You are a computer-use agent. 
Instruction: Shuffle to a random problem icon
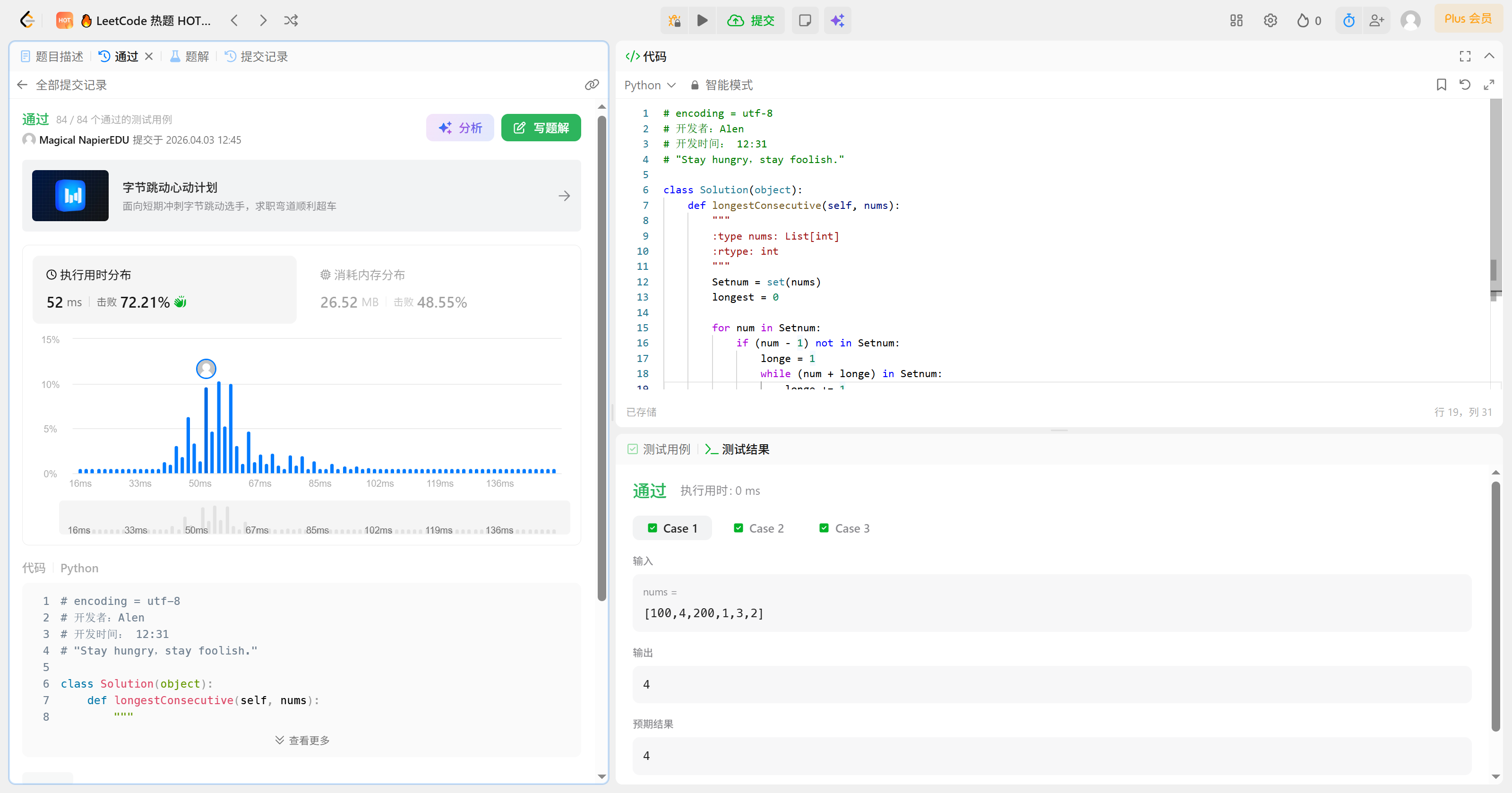tap(291, 20)
